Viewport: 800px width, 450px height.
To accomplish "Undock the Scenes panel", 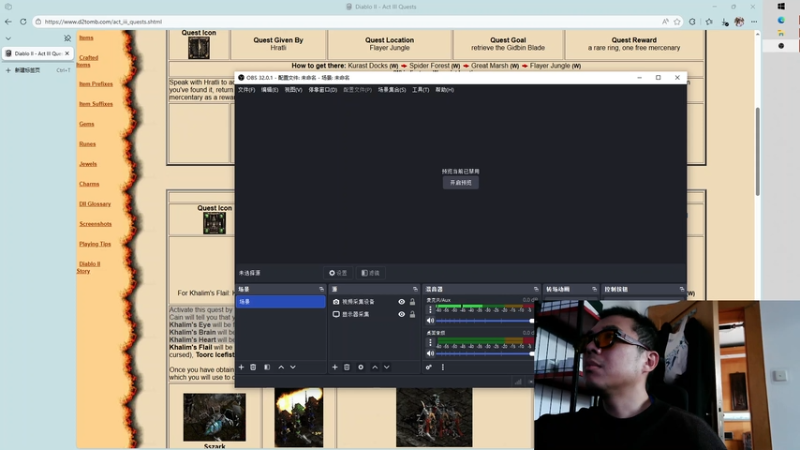I will coord(321,289).
